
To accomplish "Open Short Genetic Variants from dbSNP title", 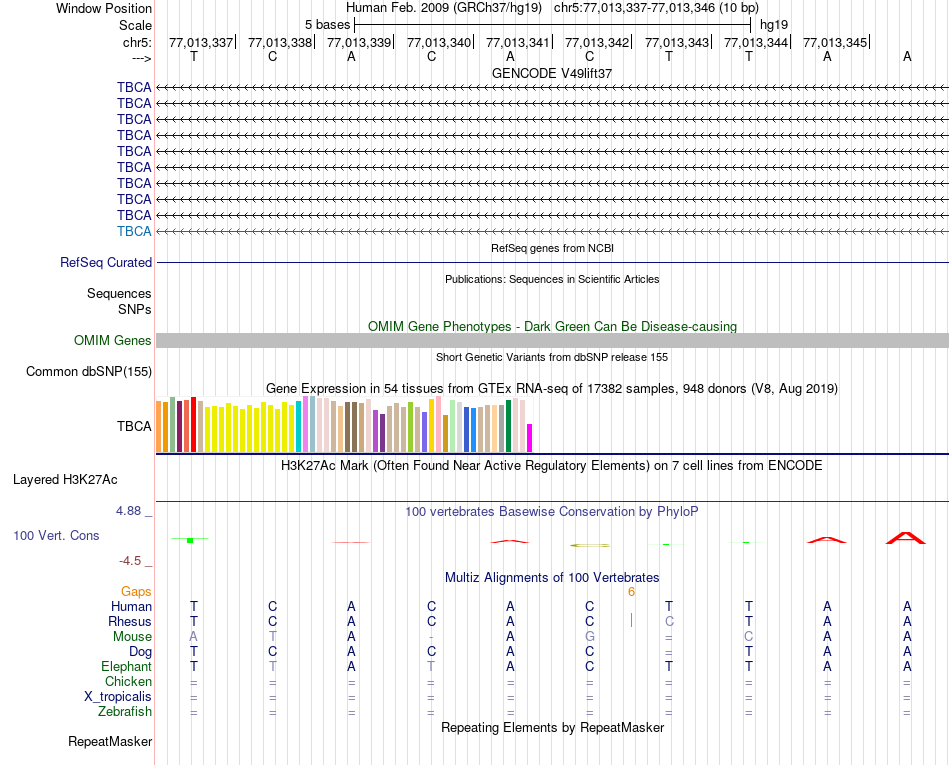I will tap(552, 357).
